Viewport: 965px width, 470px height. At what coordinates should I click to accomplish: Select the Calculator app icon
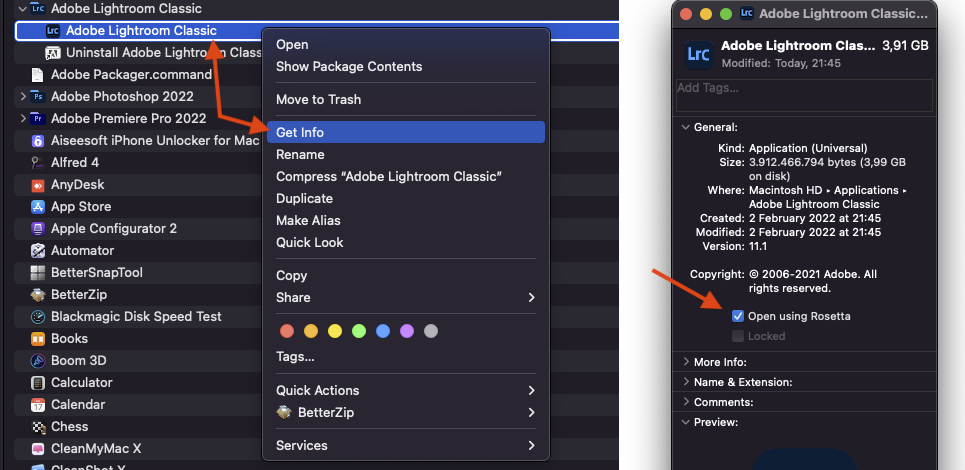tap(38, 383)
